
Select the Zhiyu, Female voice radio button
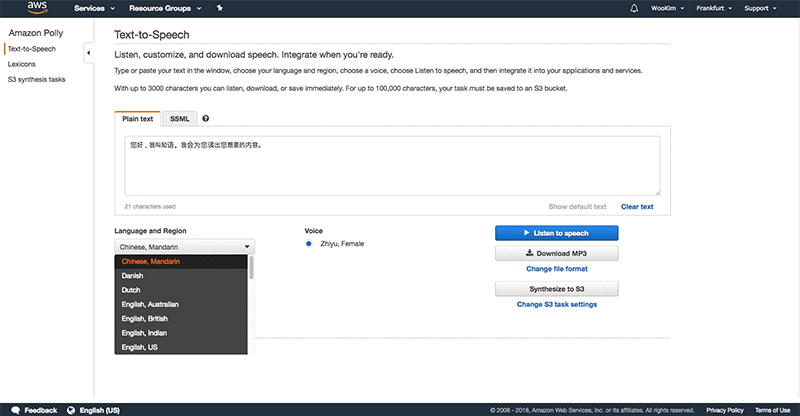coord(310,244)
